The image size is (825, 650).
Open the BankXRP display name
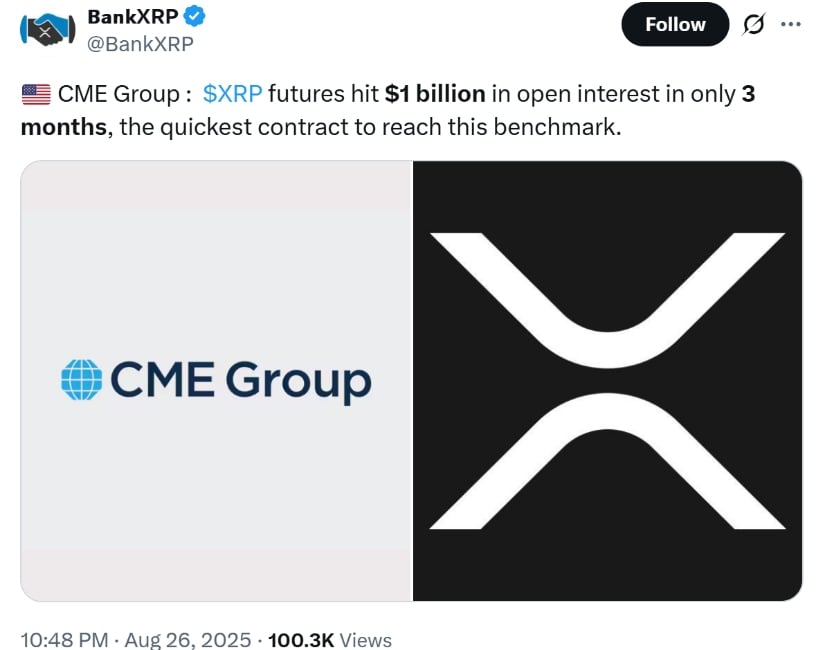[x=133, y=16]
